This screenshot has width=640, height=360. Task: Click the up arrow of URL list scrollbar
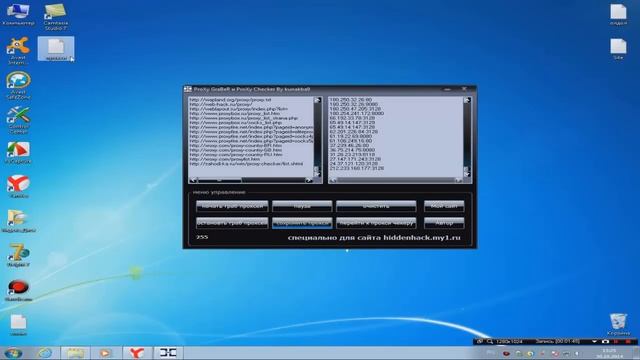tap(317, 100)
